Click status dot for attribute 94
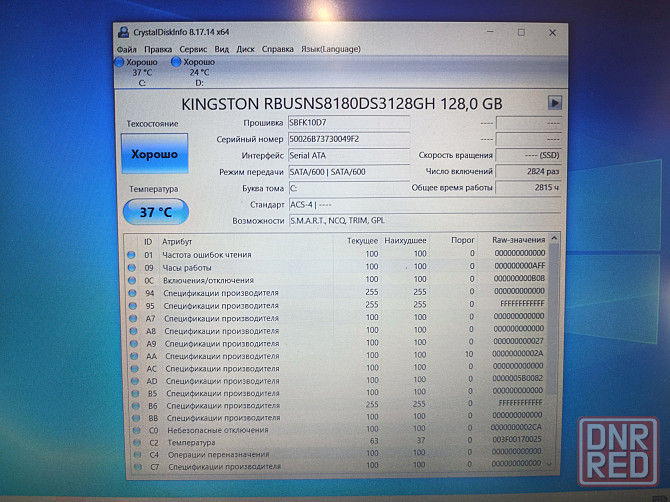 [x=132, y=293]
